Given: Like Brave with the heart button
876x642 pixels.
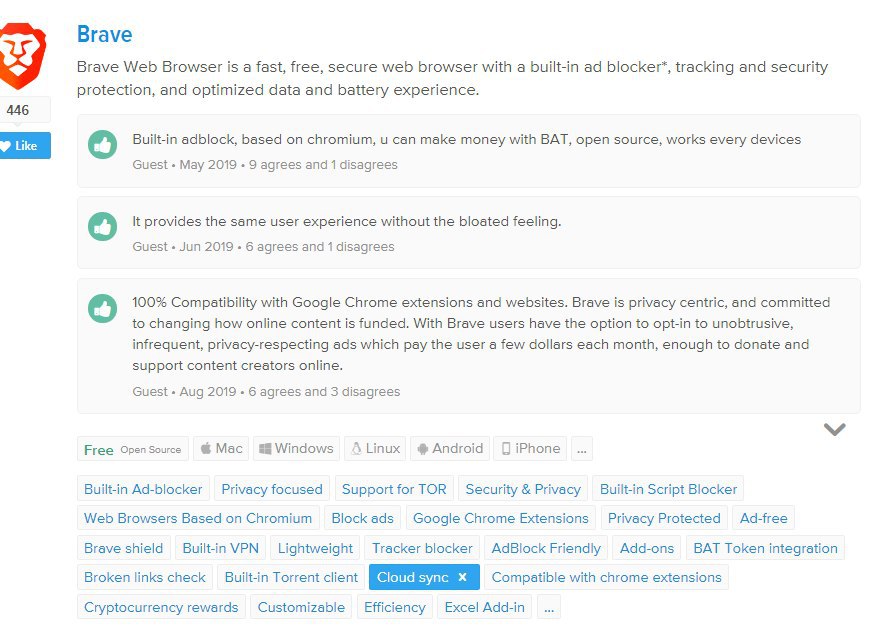Looking at the screenshot, I should pos(25,146).
